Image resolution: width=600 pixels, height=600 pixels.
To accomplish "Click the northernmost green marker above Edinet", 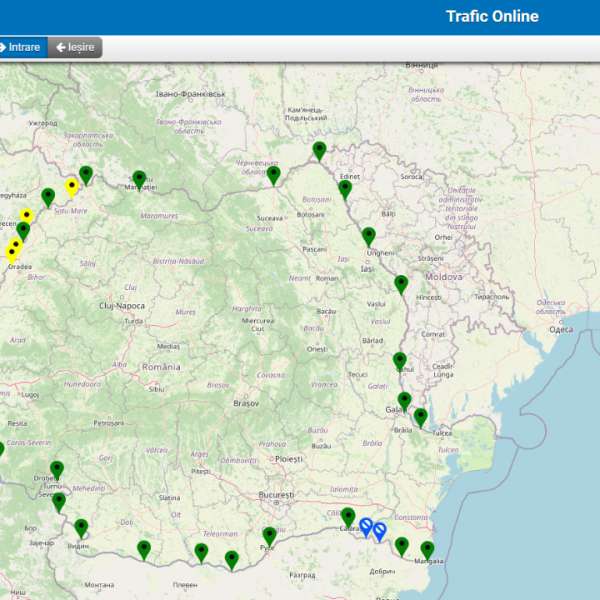I will tap(320, 151).
